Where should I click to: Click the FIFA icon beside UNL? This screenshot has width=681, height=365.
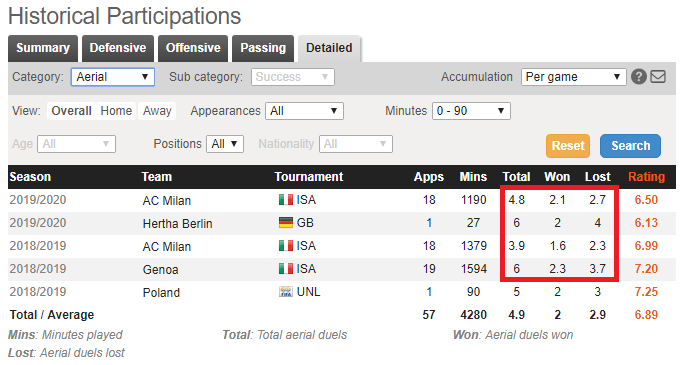tap(286, 292)
